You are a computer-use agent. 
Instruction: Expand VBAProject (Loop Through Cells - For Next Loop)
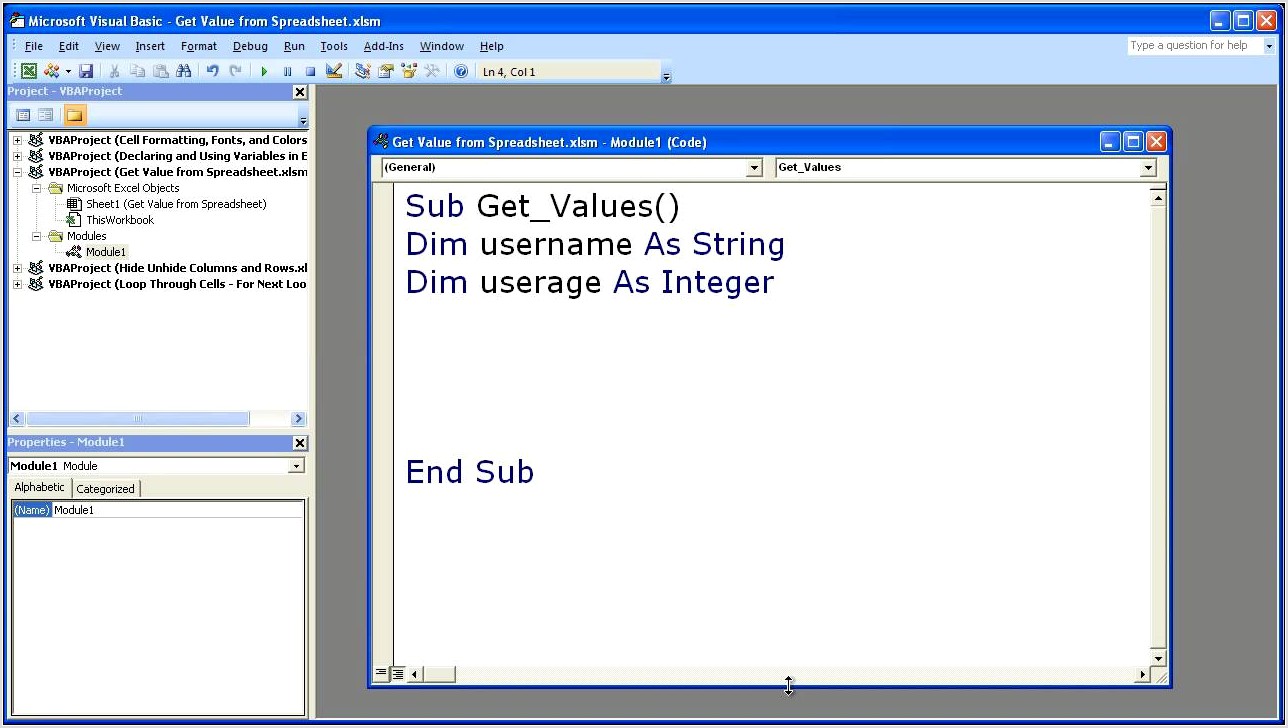(17, 284)
